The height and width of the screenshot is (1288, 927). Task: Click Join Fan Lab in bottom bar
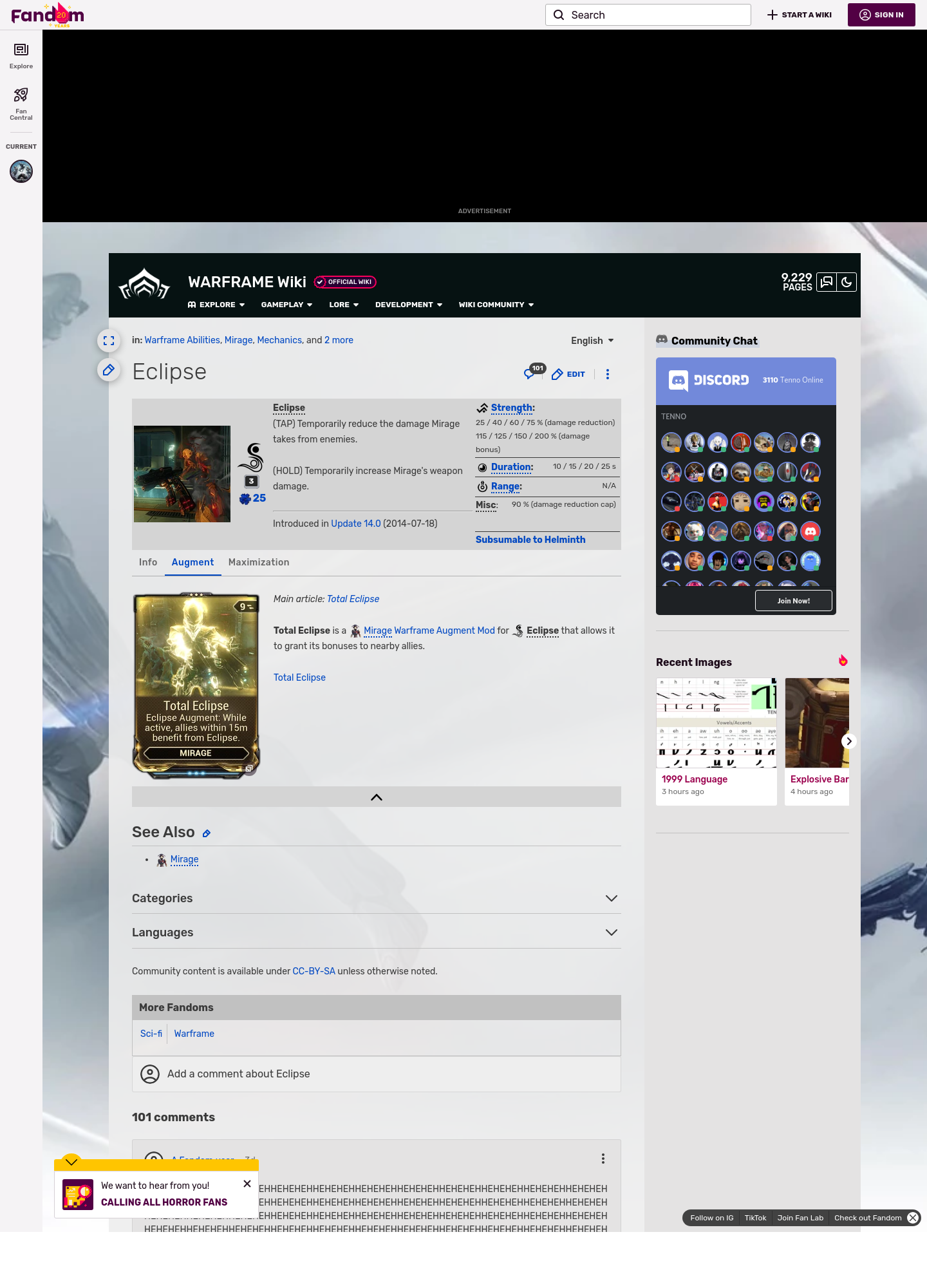coord(800,1218)
